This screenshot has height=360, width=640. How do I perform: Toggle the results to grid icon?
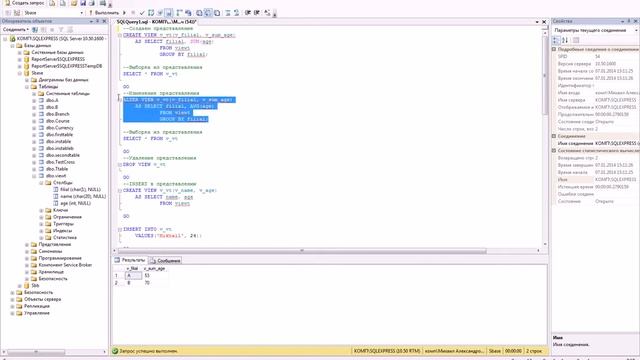click(x=208, y=13)
